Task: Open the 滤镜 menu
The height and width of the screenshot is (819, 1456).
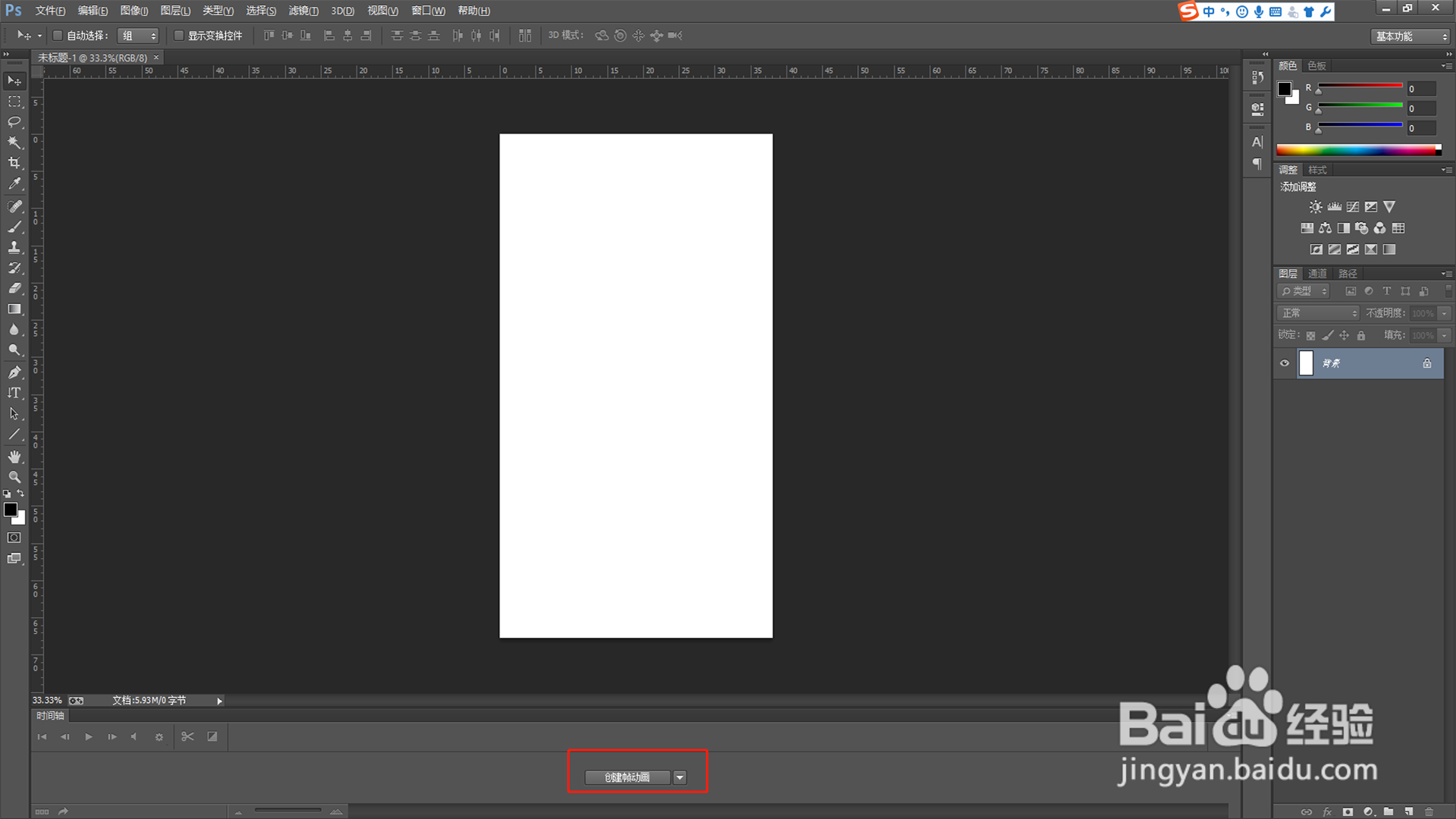Action: pyautogui.click(x=303, y=11)
